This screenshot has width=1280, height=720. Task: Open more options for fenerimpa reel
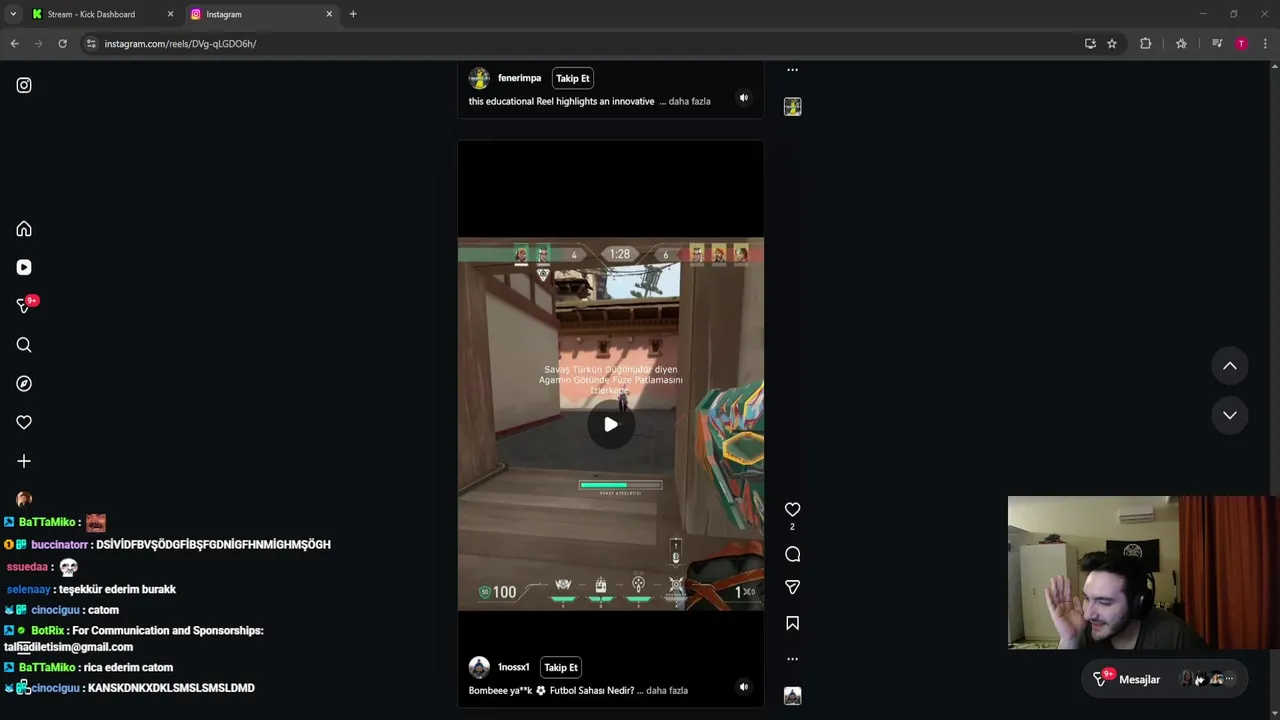(792, 70)
